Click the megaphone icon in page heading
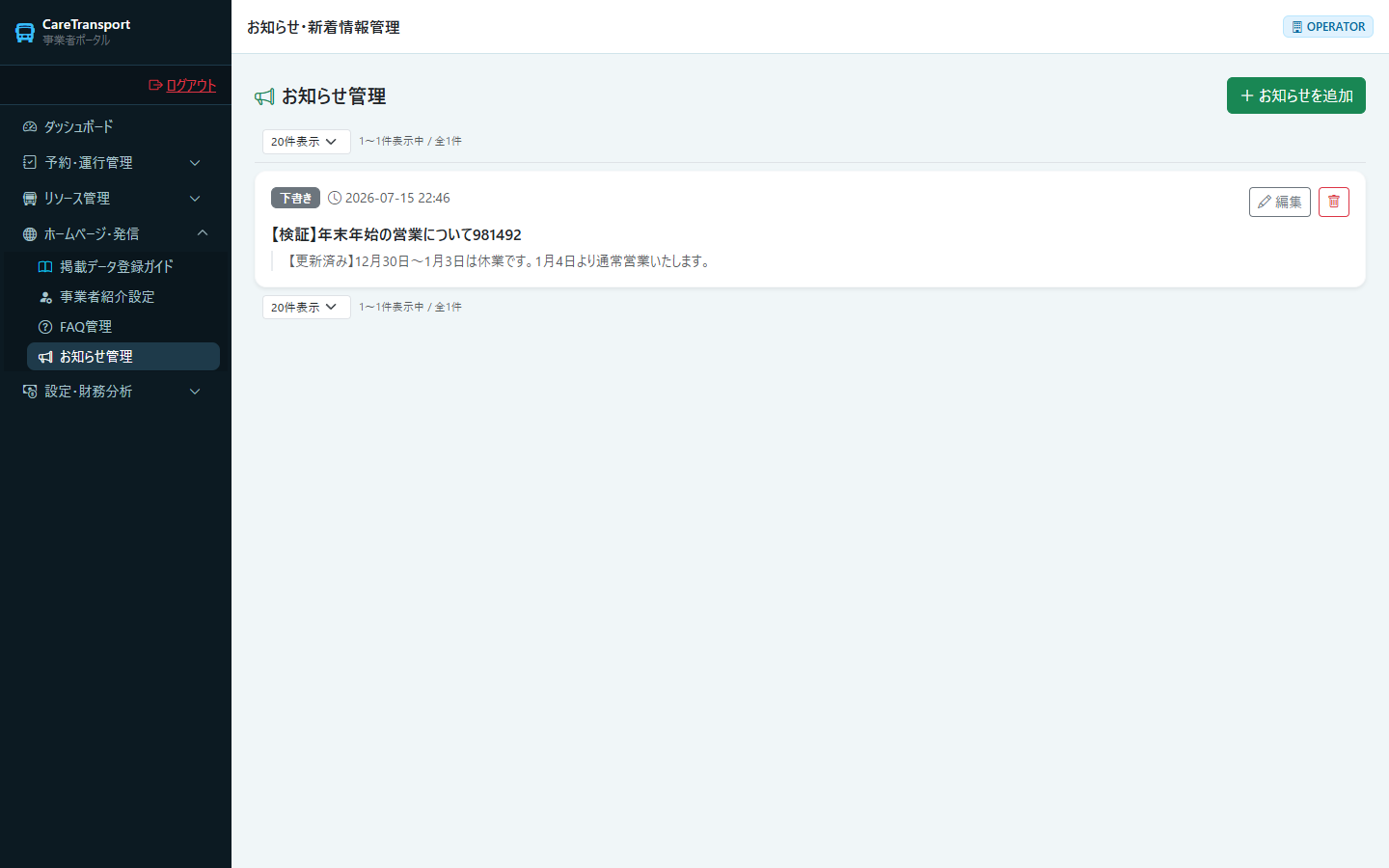The width and height of the screenshot is (1389, 868). tap(264, 96)
